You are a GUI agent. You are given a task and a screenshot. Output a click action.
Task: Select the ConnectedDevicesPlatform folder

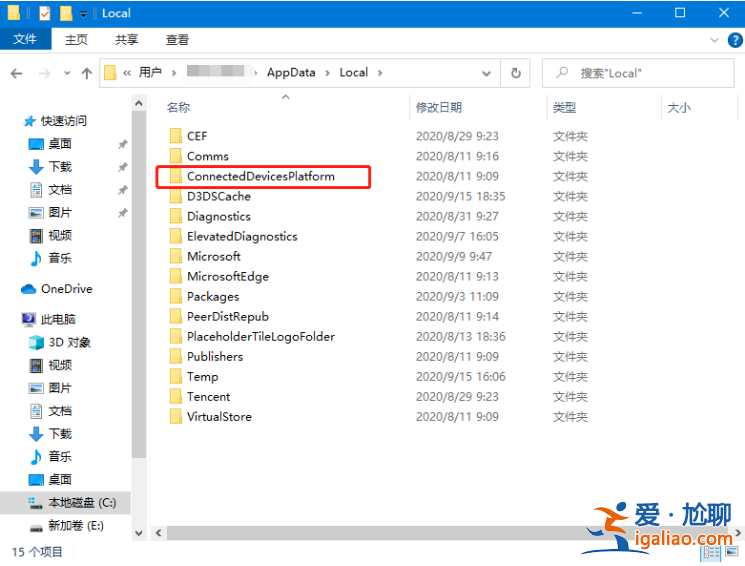[260, 176]
